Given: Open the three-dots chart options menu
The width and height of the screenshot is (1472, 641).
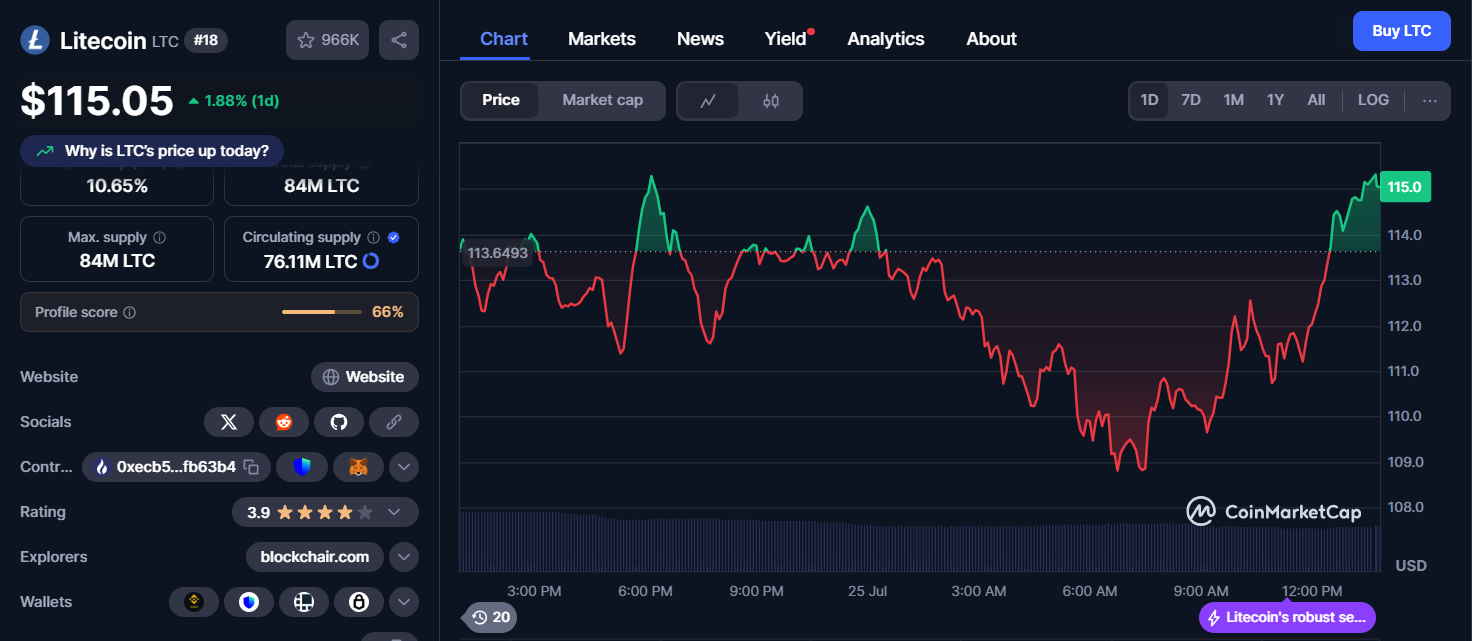Looking at the screenshot, I should click(x=1430, y=100).
